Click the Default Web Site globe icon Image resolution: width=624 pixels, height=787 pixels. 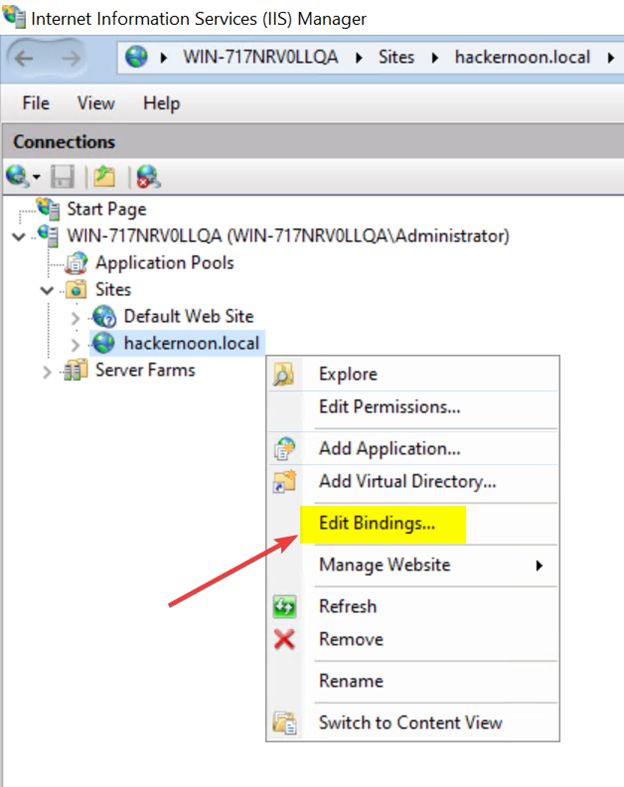coord(104,316)
